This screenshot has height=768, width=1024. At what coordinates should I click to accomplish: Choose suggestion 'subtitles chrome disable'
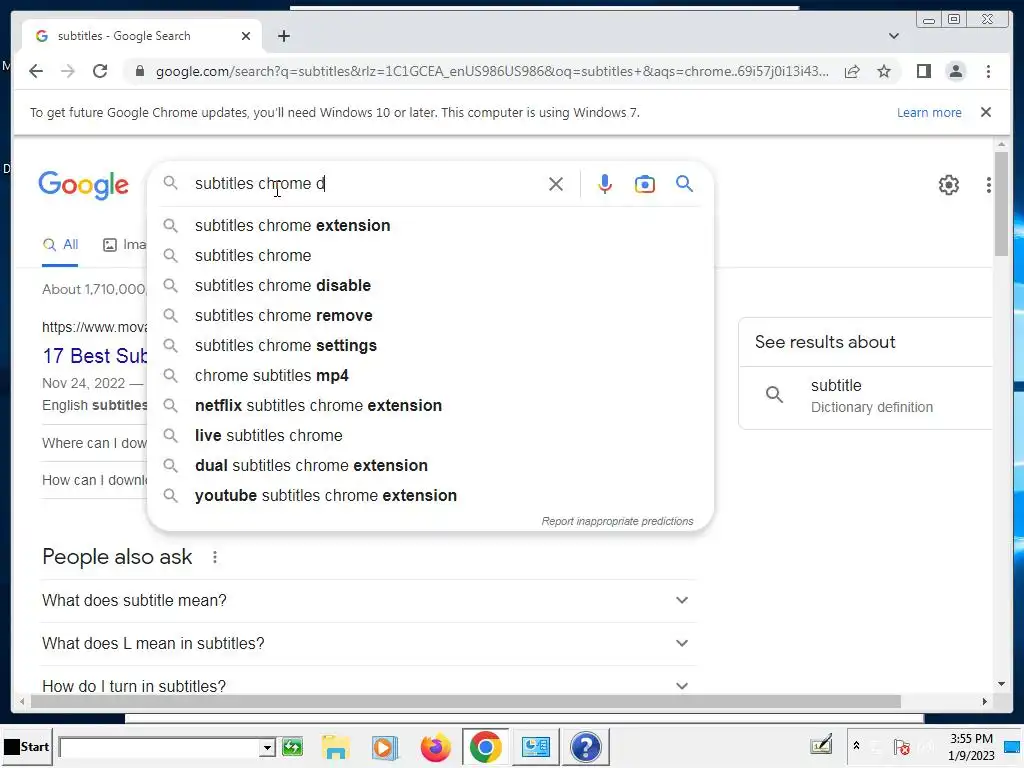[x=431, y=285]
